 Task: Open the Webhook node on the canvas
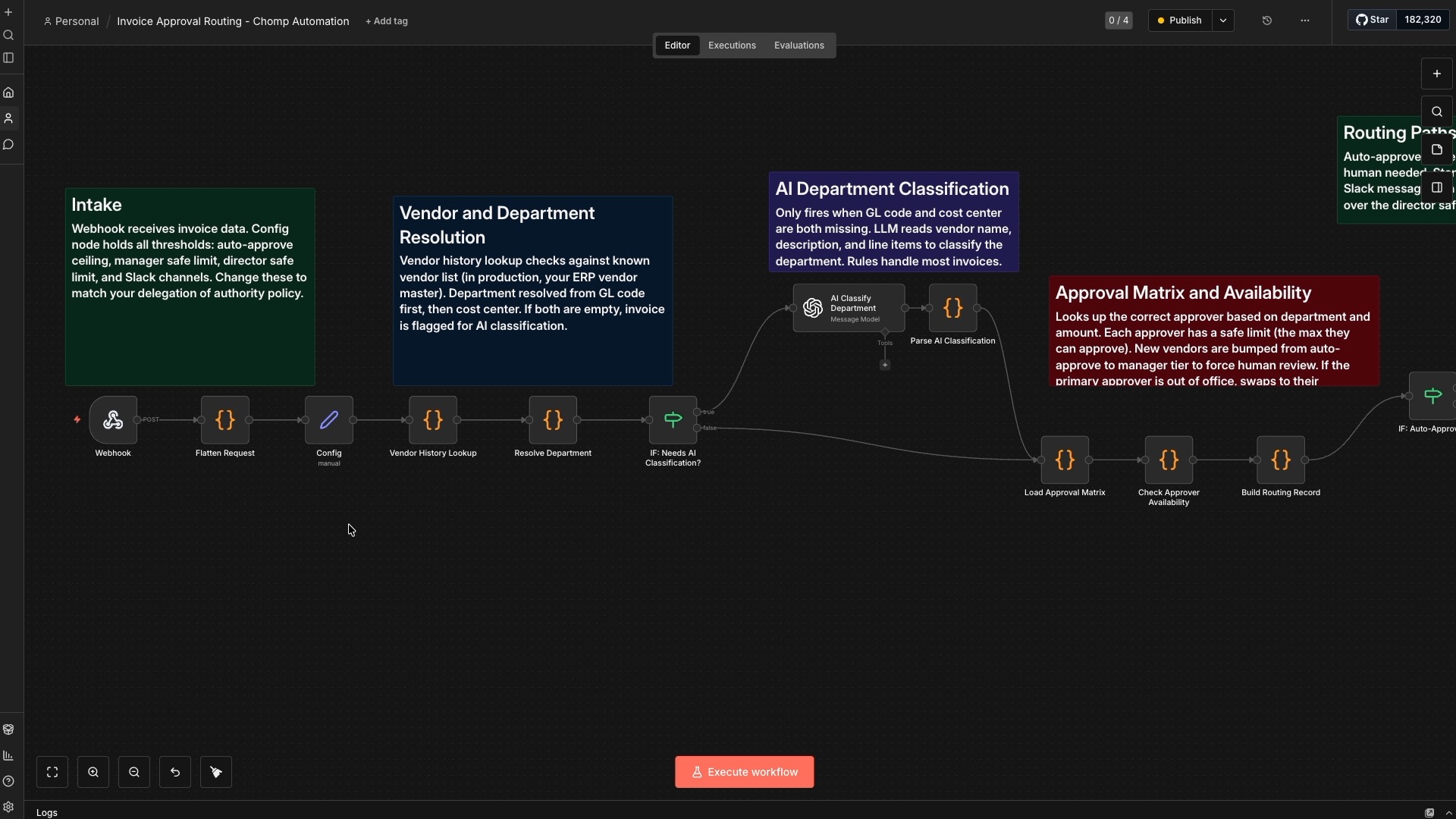(113, 421)
